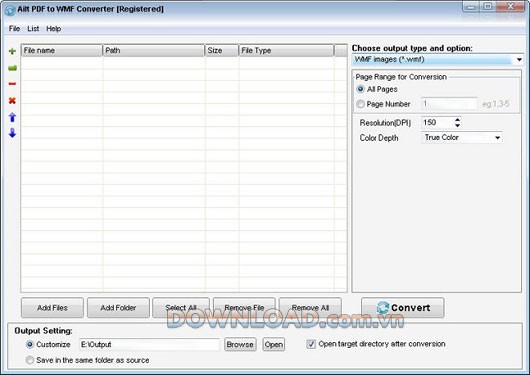Increase resolution DPI with up arrow
This screenshot has height=375, width=530.
457,120
